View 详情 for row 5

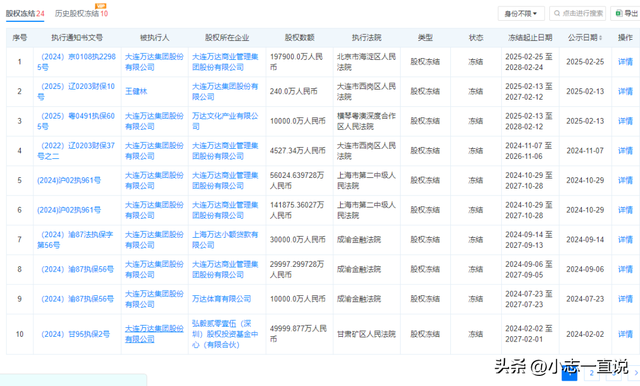(x=625, y=180)
